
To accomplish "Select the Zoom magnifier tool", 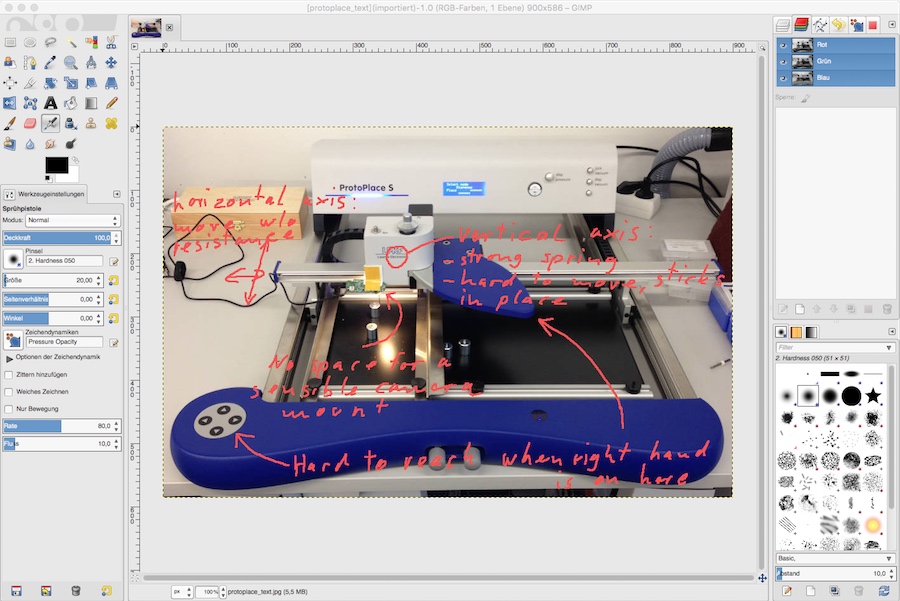I will point(71,63).
